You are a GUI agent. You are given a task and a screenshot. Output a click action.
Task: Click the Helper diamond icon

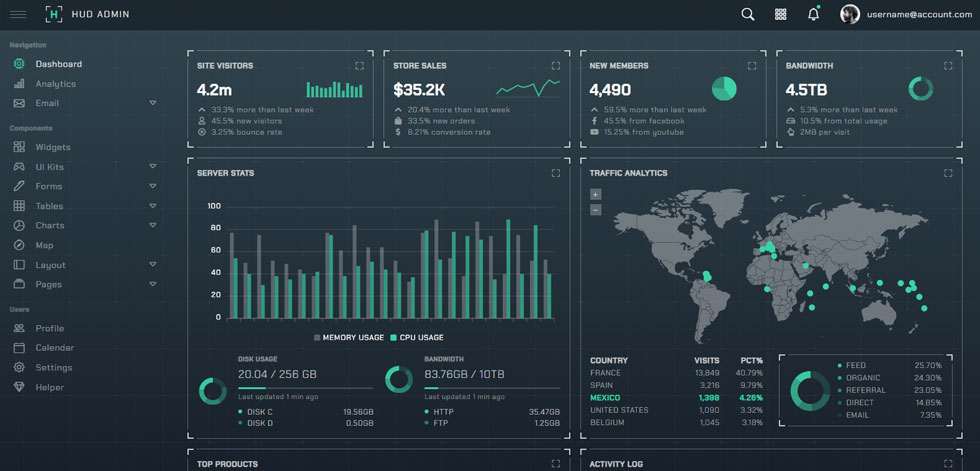click(19, 387)
